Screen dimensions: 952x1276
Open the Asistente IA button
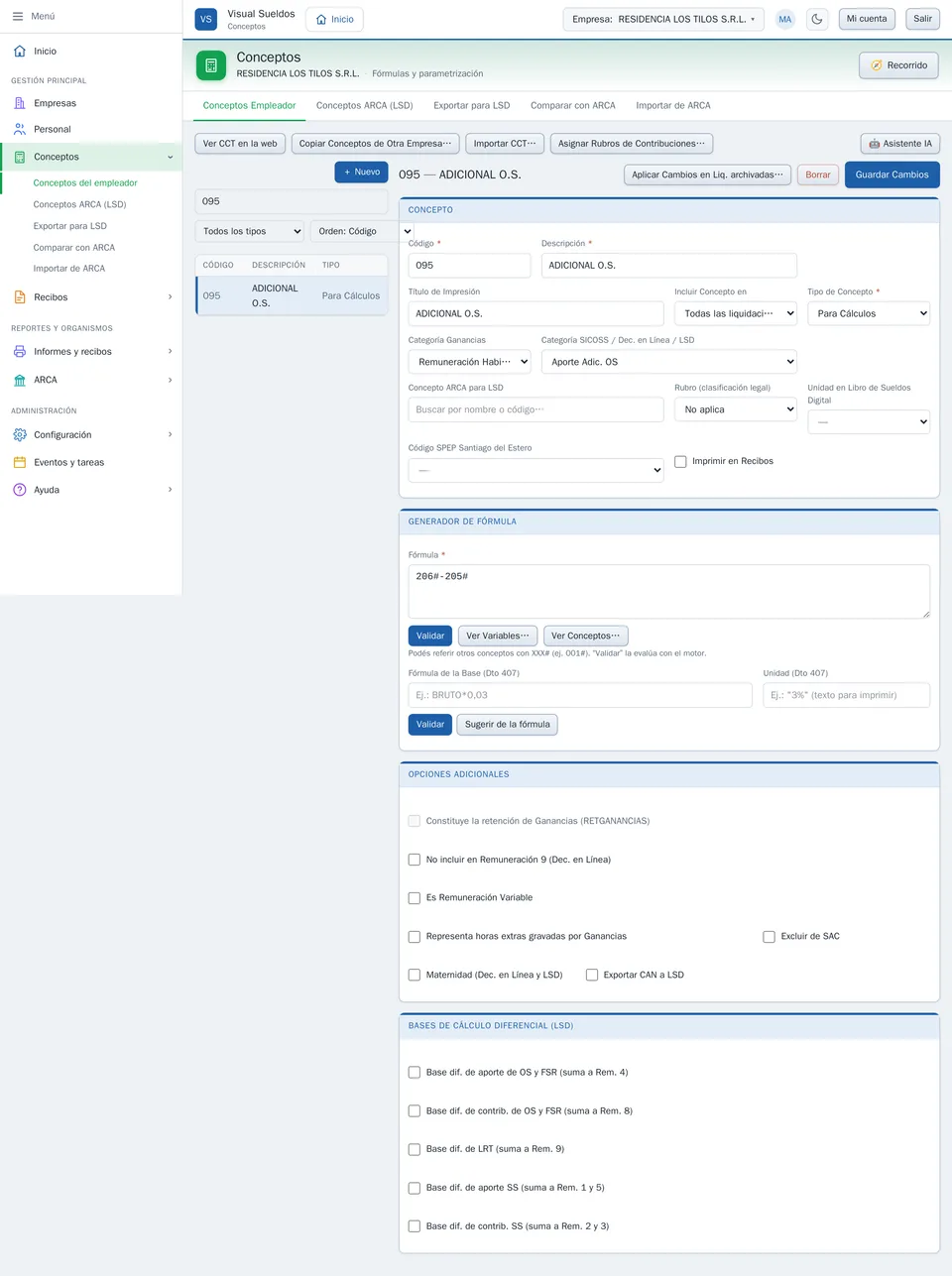pyautogui.click(x=900, y=144)
